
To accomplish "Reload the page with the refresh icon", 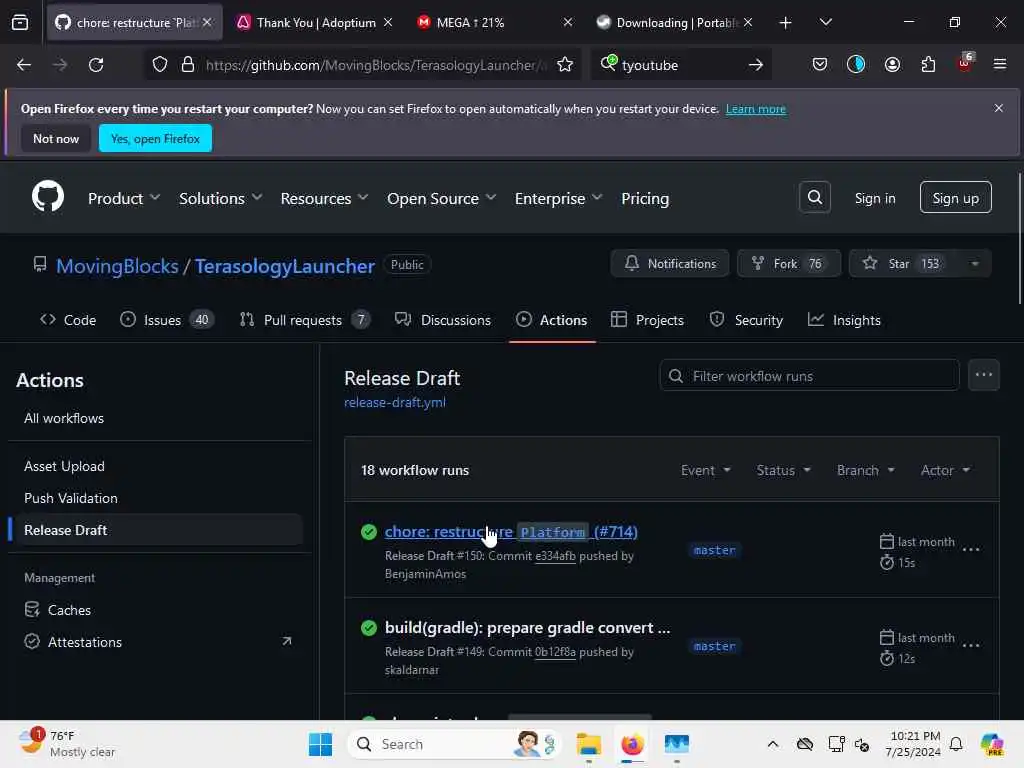I will tap(96, 65).
